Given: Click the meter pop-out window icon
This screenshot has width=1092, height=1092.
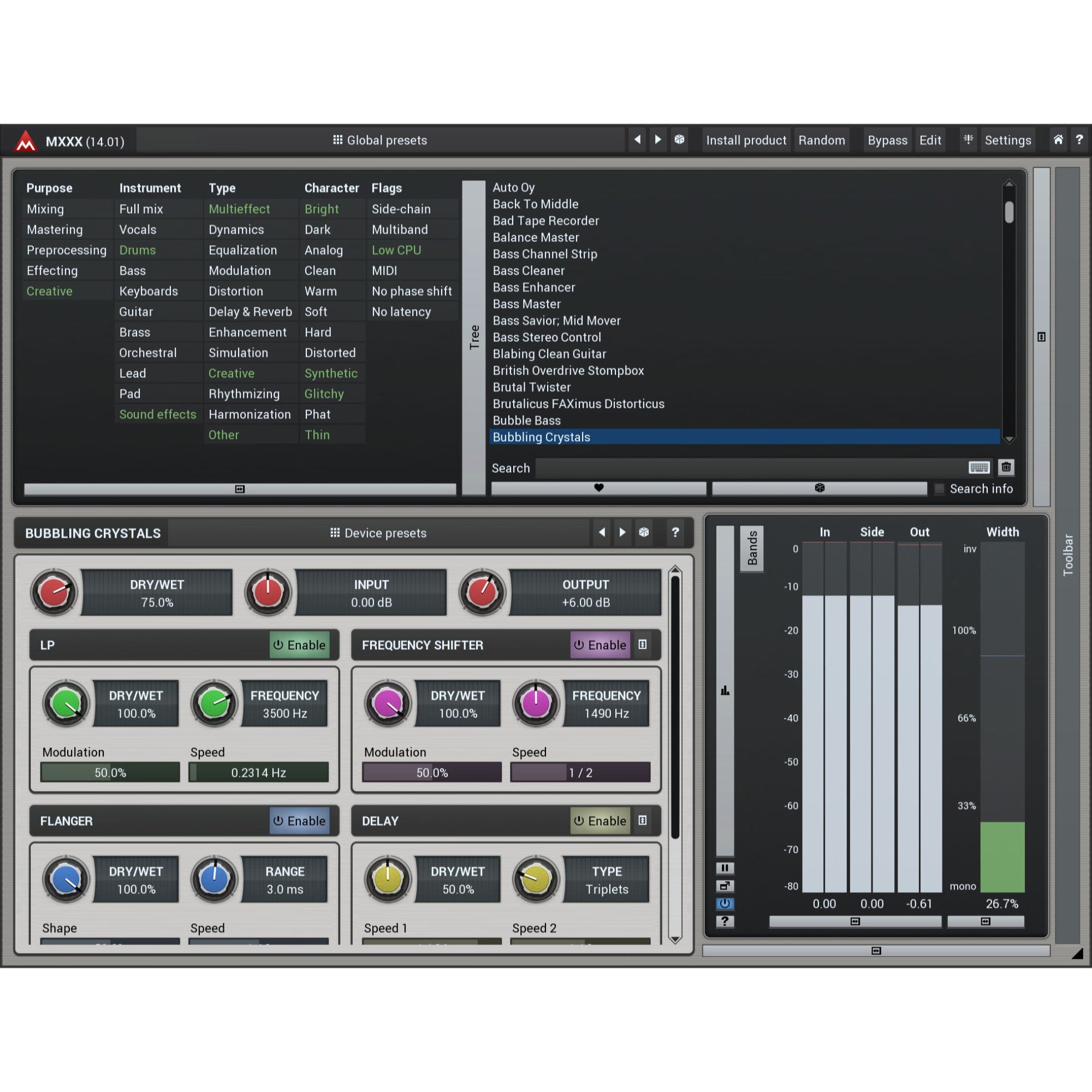Looking at the screenshot, I should coord(725,886).
